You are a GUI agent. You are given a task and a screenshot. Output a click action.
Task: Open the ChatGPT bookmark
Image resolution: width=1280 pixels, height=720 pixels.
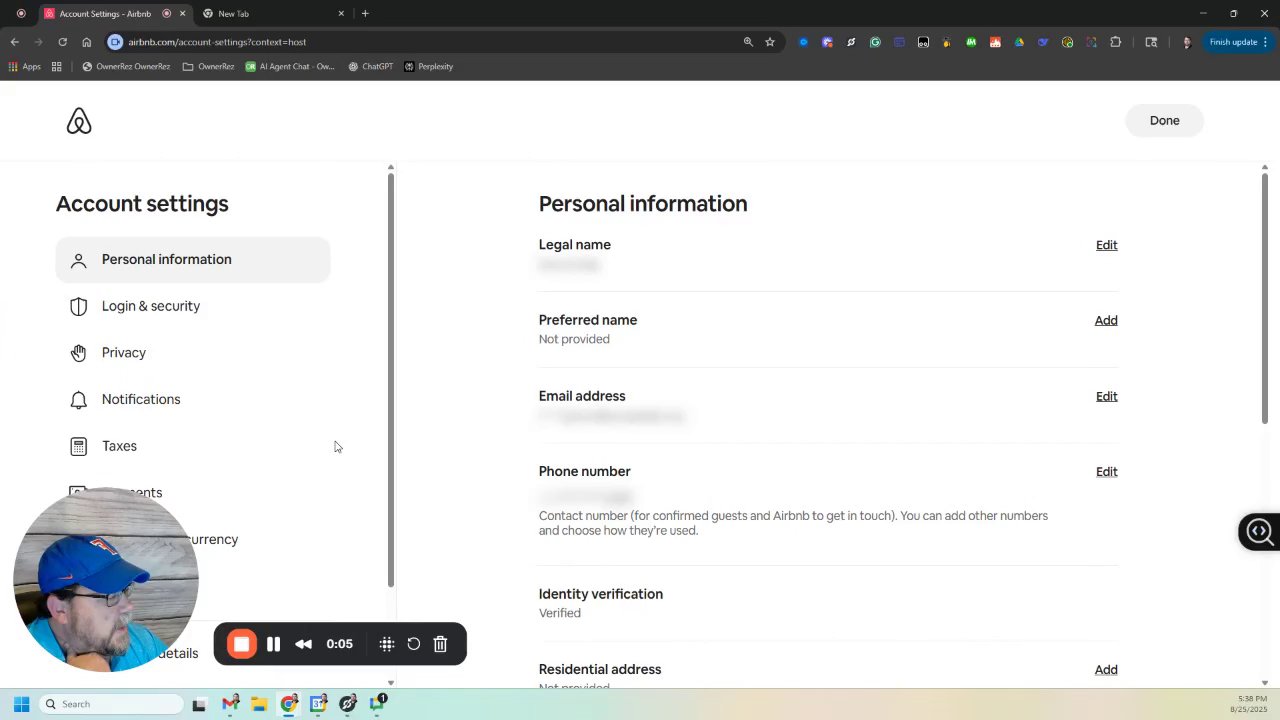(371, 67)
